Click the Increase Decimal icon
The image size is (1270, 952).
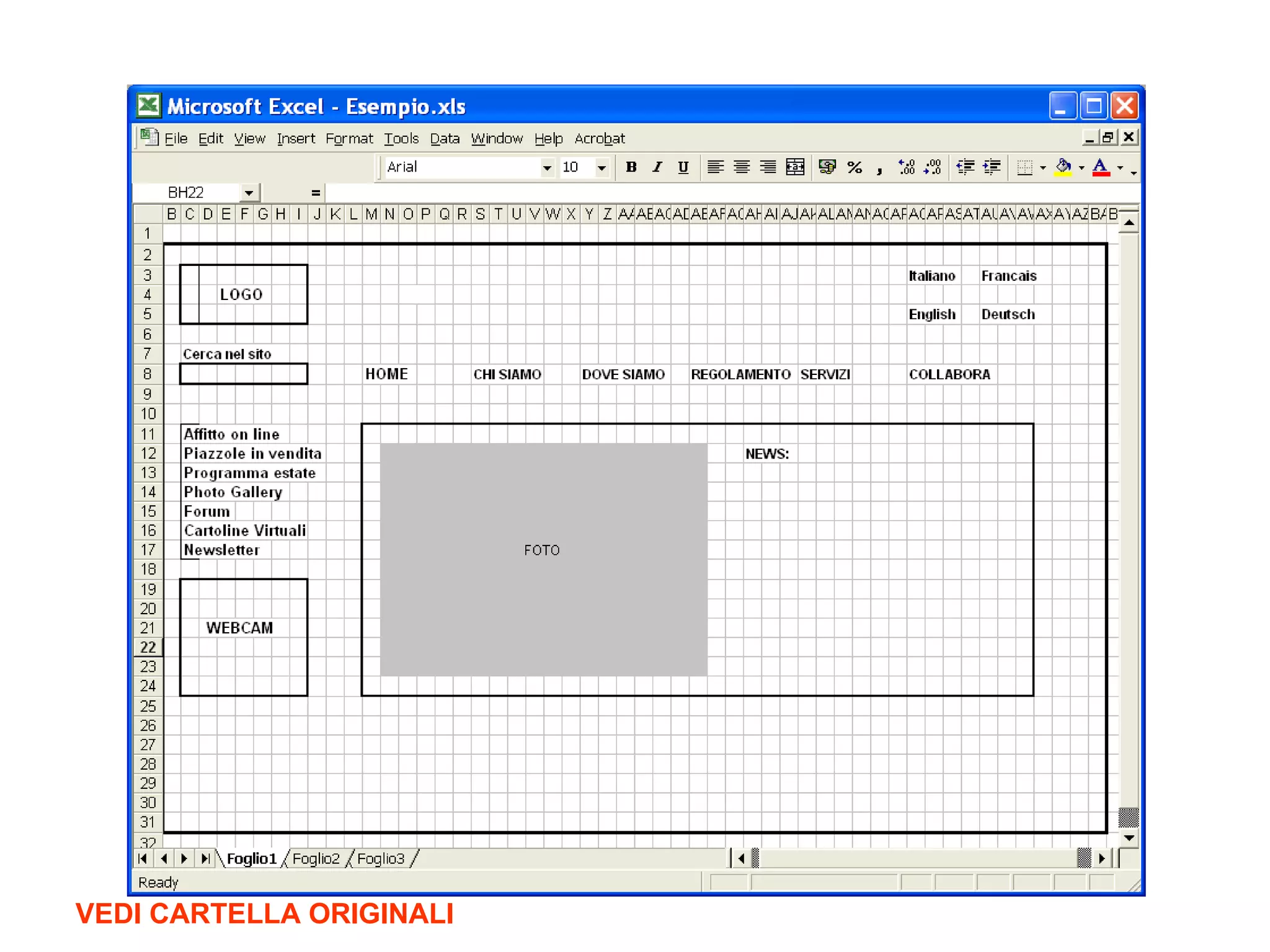(906, 167)
